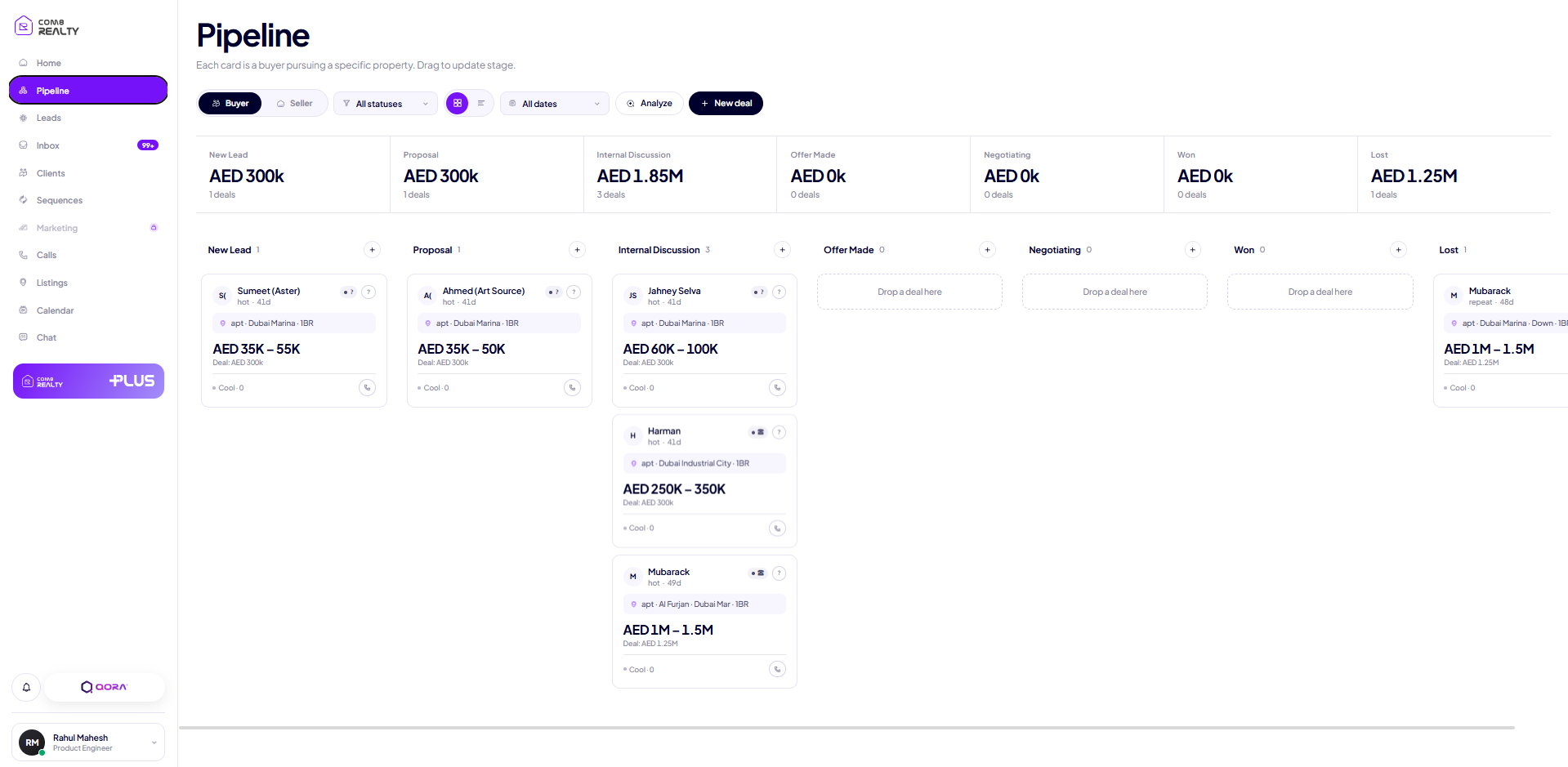Open Sequences in the sidebar

coord(88,200)
